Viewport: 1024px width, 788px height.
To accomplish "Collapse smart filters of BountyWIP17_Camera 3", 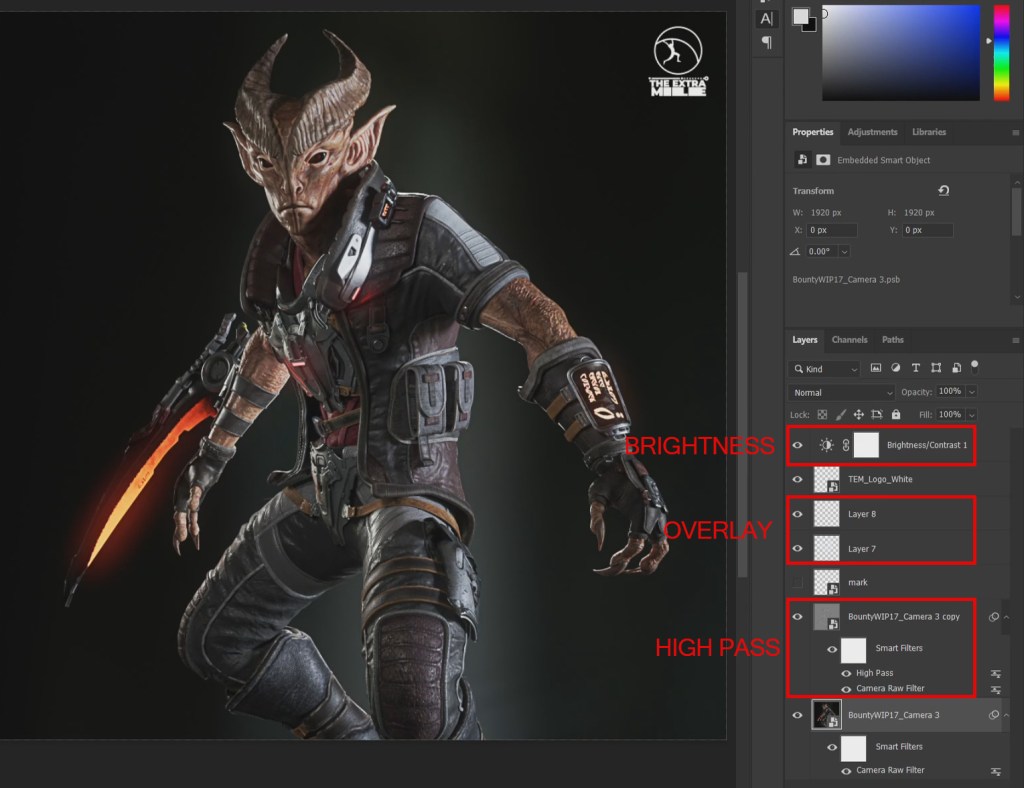I will click(x=1006, y=715).
